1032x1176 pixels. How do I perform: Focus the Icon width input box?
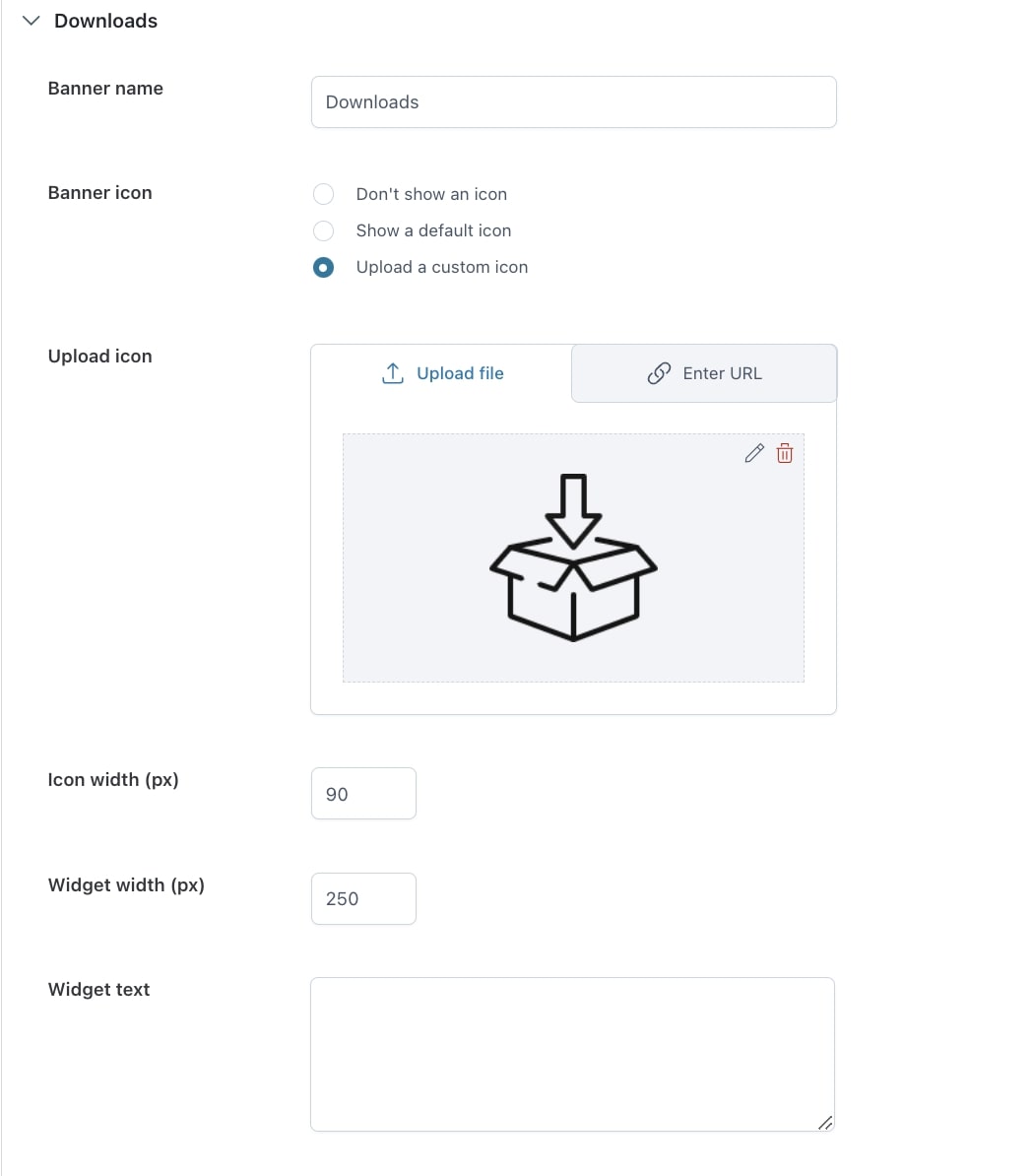coord(363,794)
